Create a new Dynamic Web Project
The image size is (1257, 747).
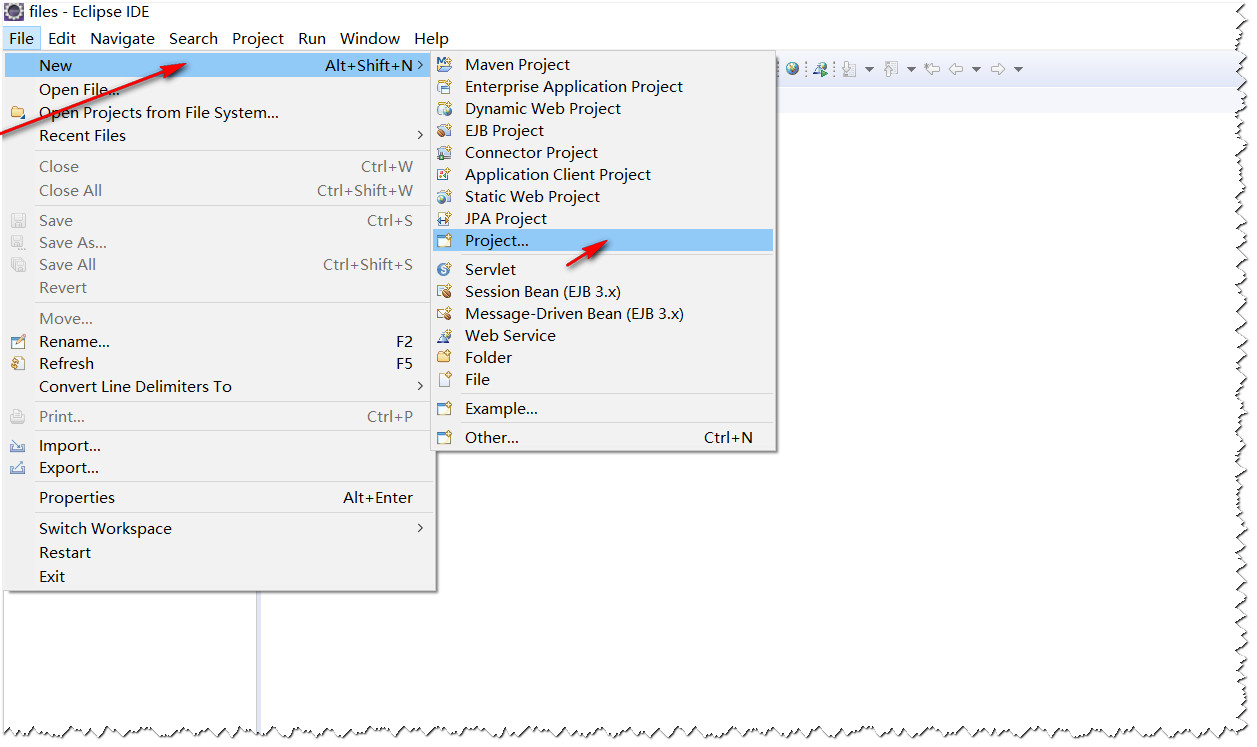(x=543, y=108)
